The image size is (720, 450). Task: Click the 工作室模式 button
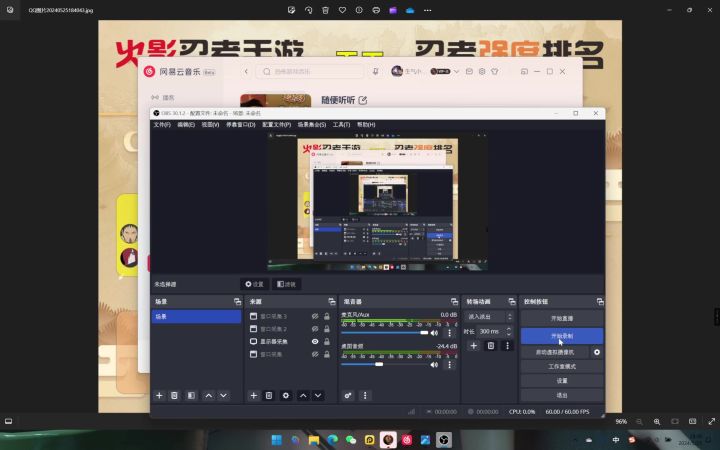tap(562, 366)
